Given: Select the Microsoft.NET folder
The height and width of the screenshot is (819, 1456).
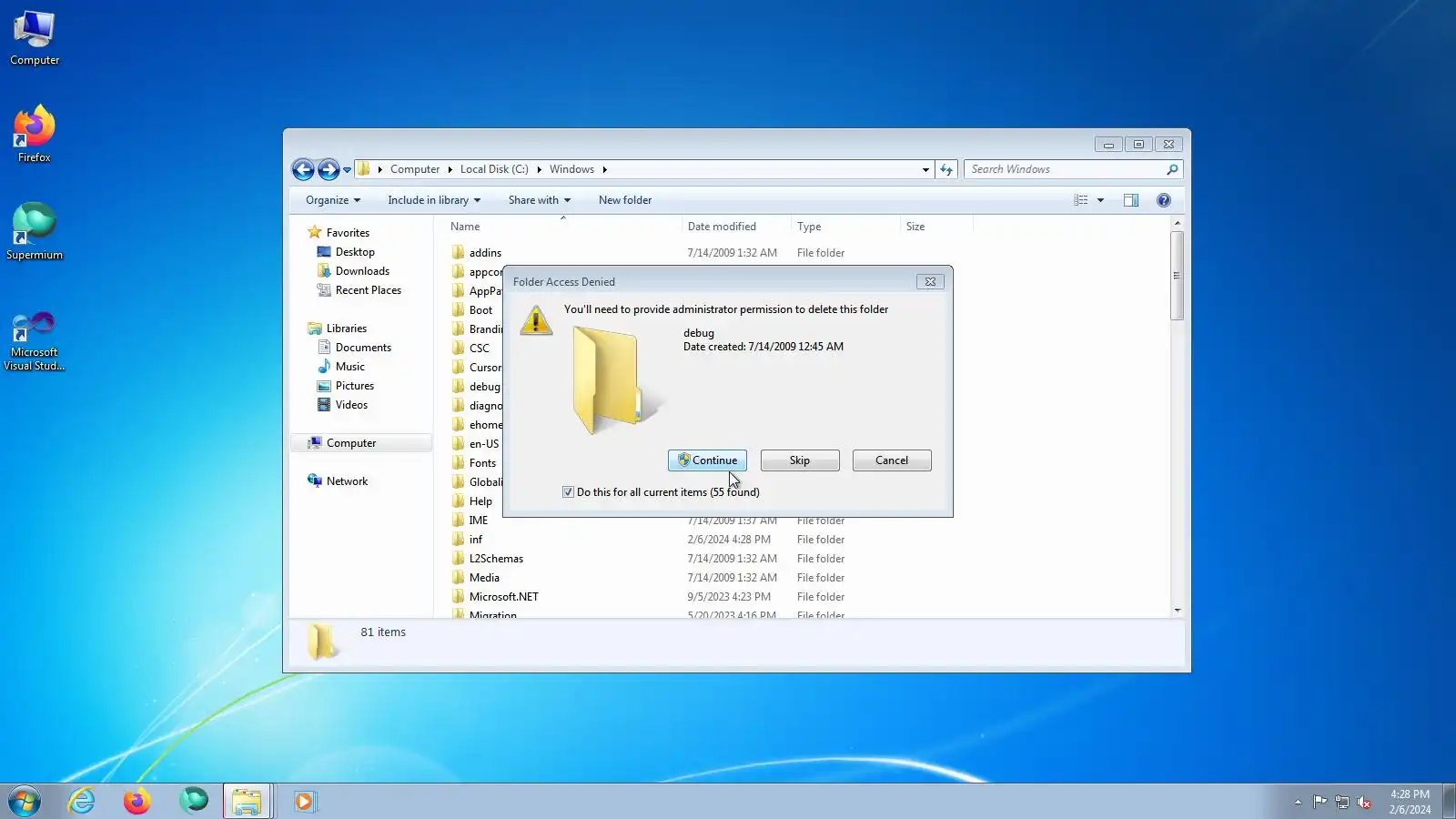Looking at the screenshot, I should point(504,597).
